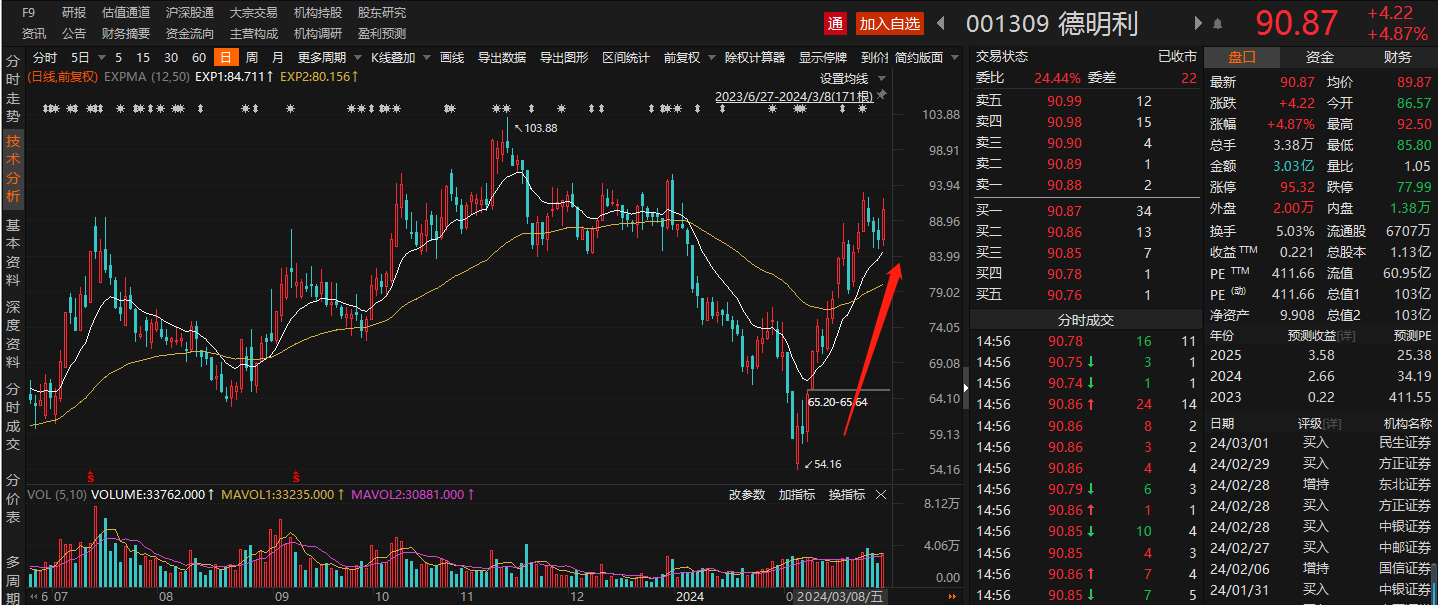
Task: Select 5-minute K-line period
Action: point(119,57)
